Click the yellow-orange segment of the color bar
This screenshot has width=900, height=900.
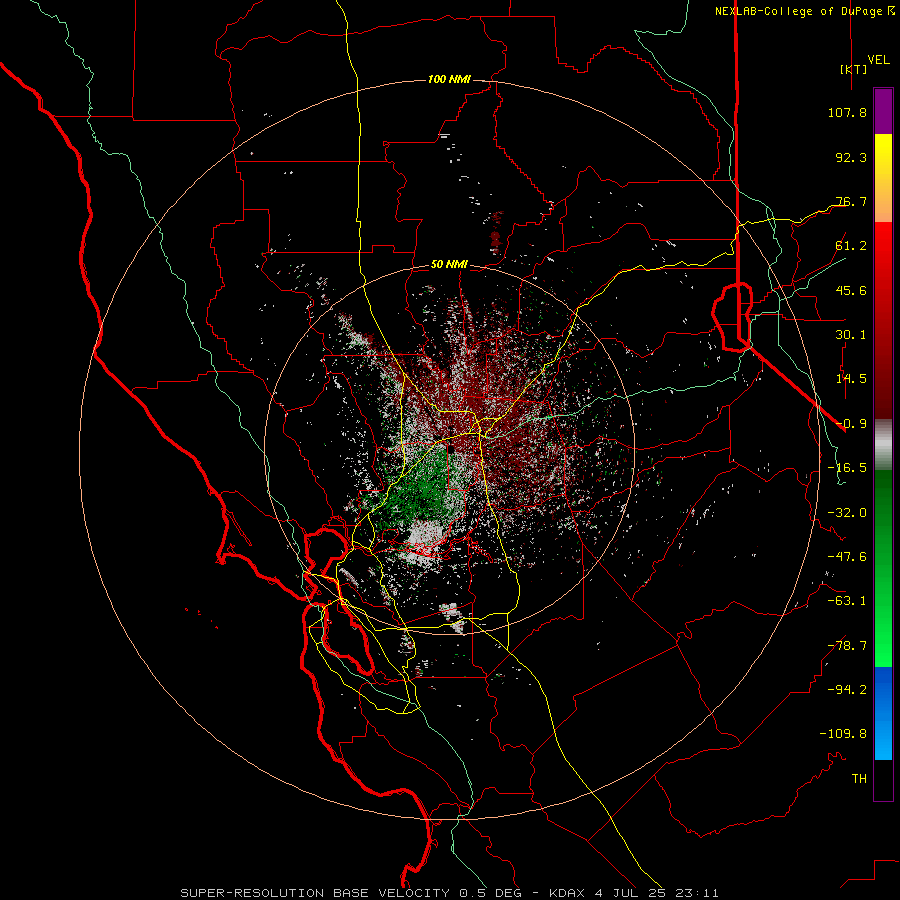(x=883, y=178)
